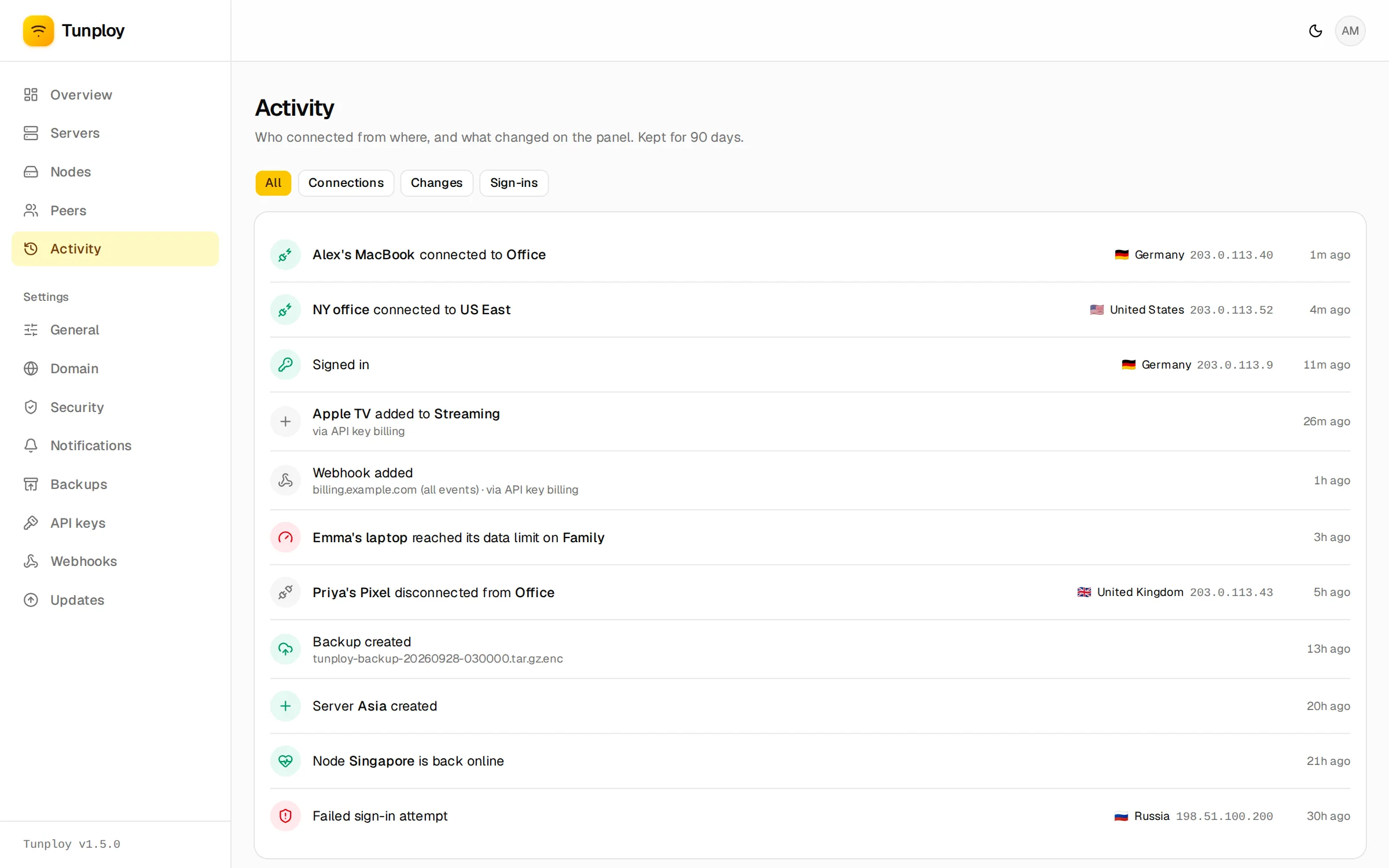Click the '30h ago' timestamp

(x=1328, y=816)
